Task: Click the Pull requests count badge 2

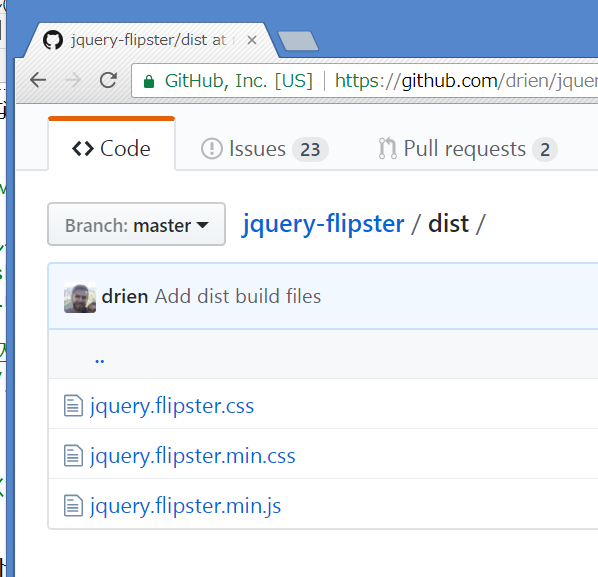Action: coord(545,149)
